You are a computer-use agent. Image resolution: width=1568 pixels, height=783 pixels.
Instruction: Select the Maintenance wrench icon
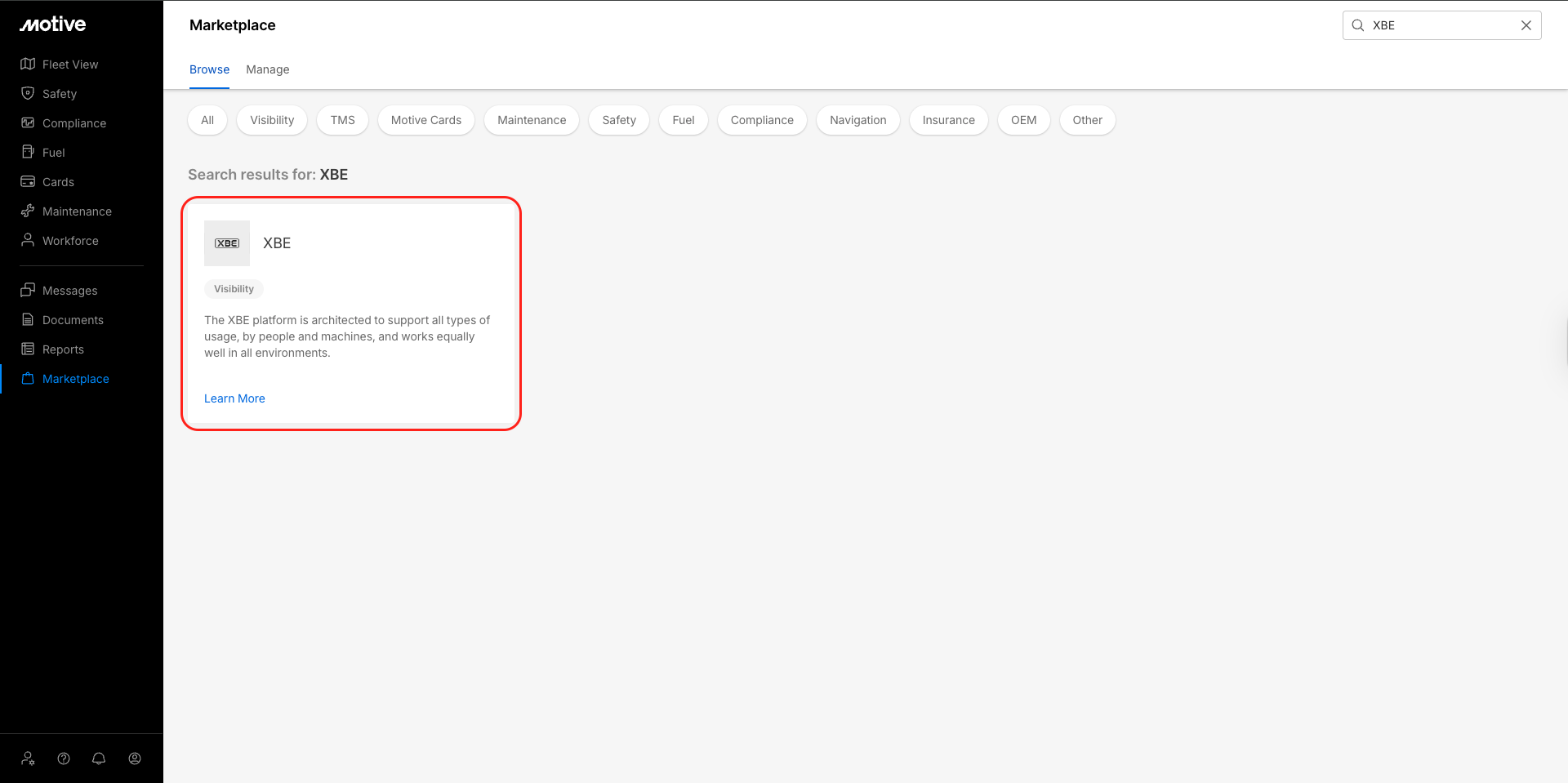[28, 211]
